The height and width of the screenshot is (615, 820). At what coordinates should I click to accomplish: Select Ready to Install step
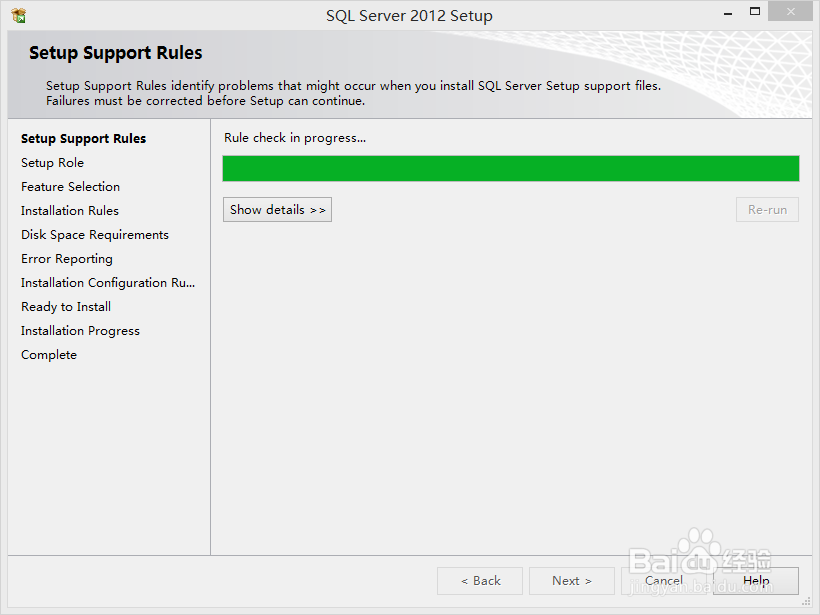[65, 306]
